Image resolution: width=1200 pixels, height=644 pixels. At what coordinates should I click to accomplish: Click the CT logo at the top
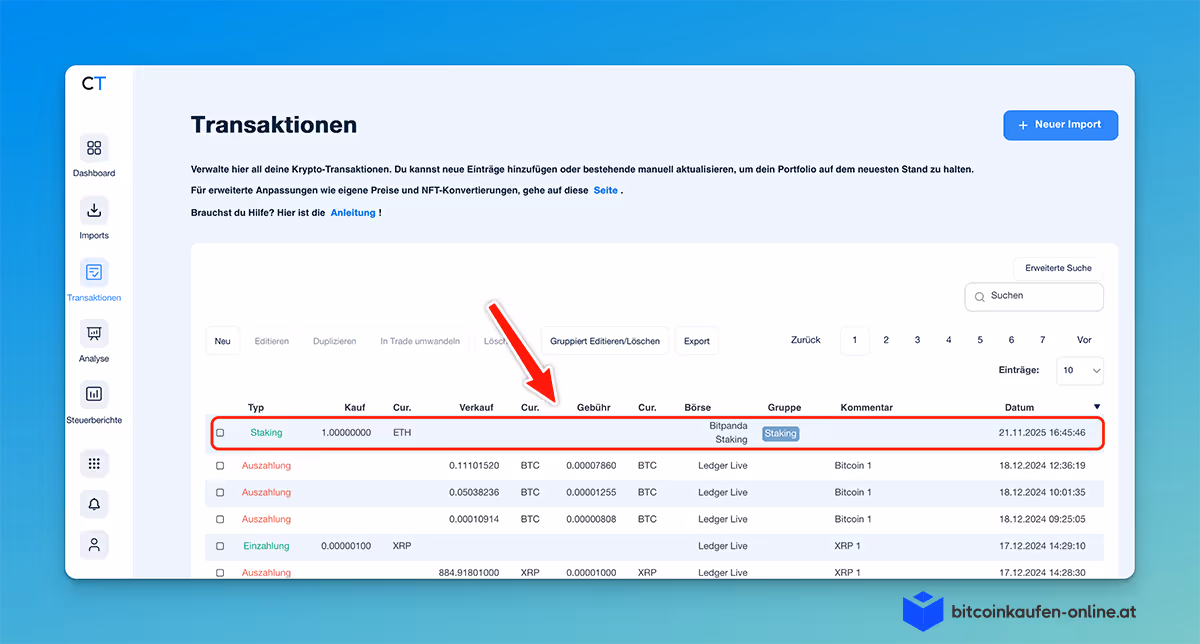click(x=95, y=84)
